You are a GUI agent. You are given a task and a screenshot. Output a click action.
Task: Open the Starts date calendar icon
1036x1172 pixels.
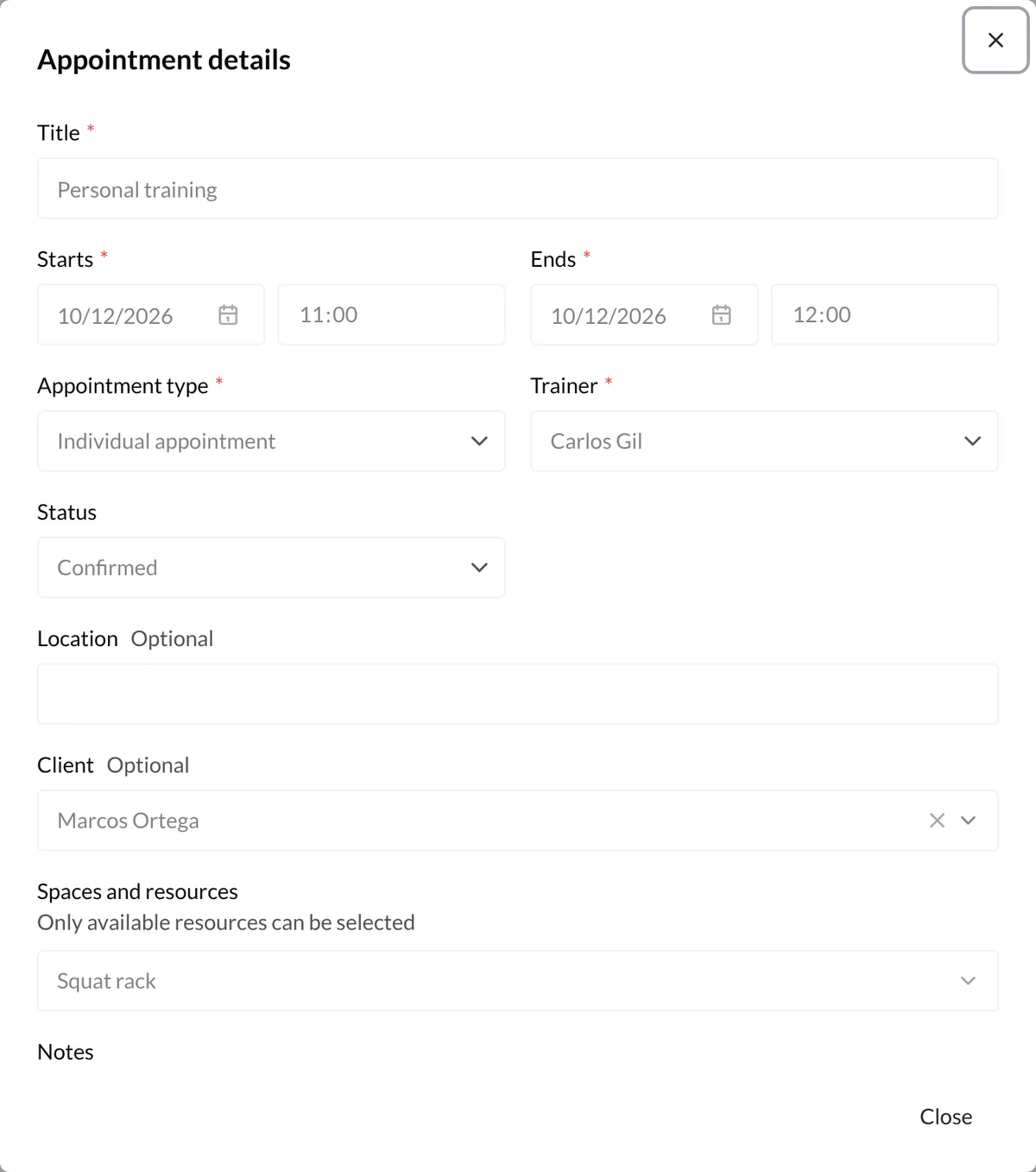228,315
